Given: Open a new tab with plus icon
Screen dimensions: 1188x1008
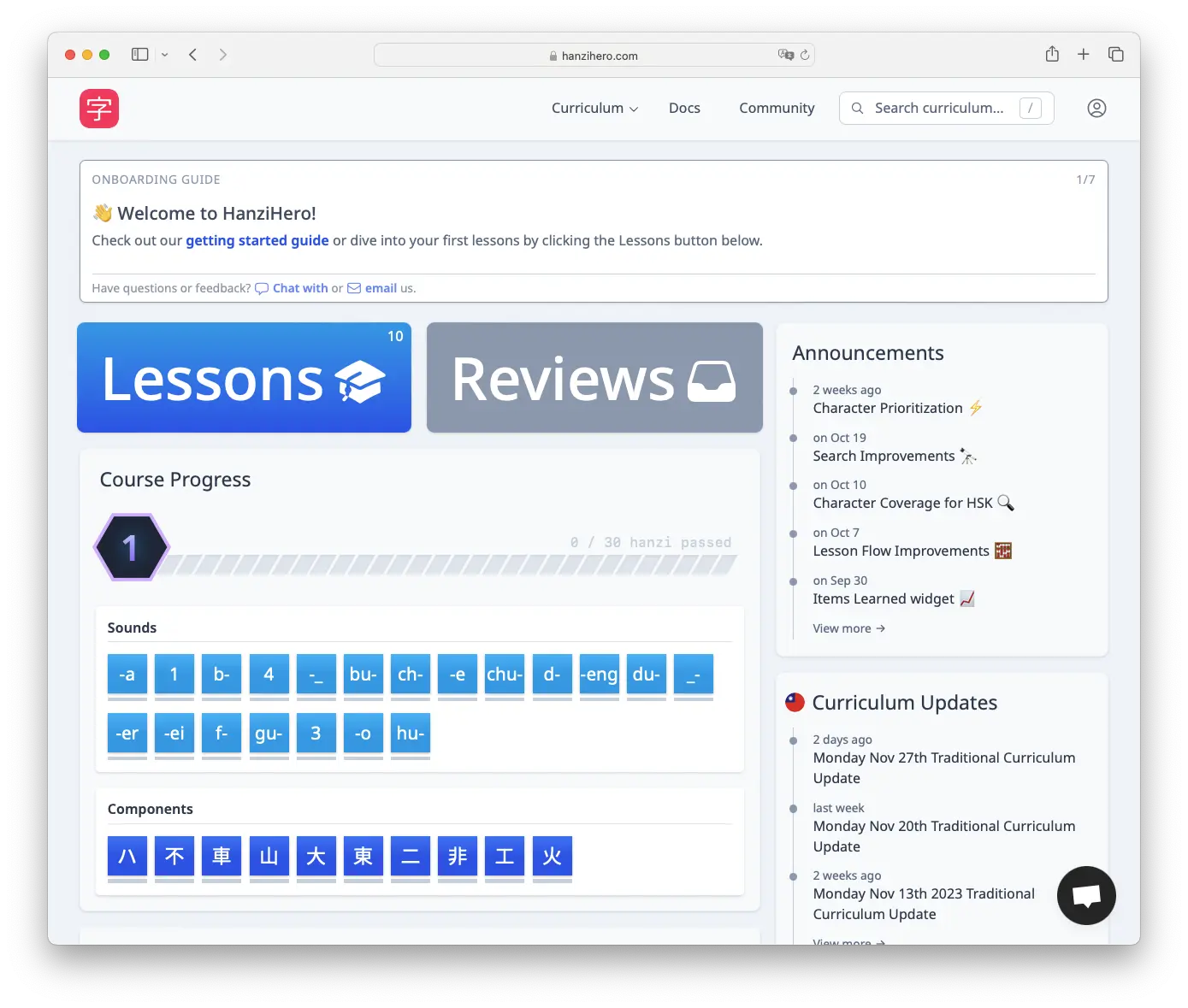Looking at the screenshot, I should click(1084, 55).
